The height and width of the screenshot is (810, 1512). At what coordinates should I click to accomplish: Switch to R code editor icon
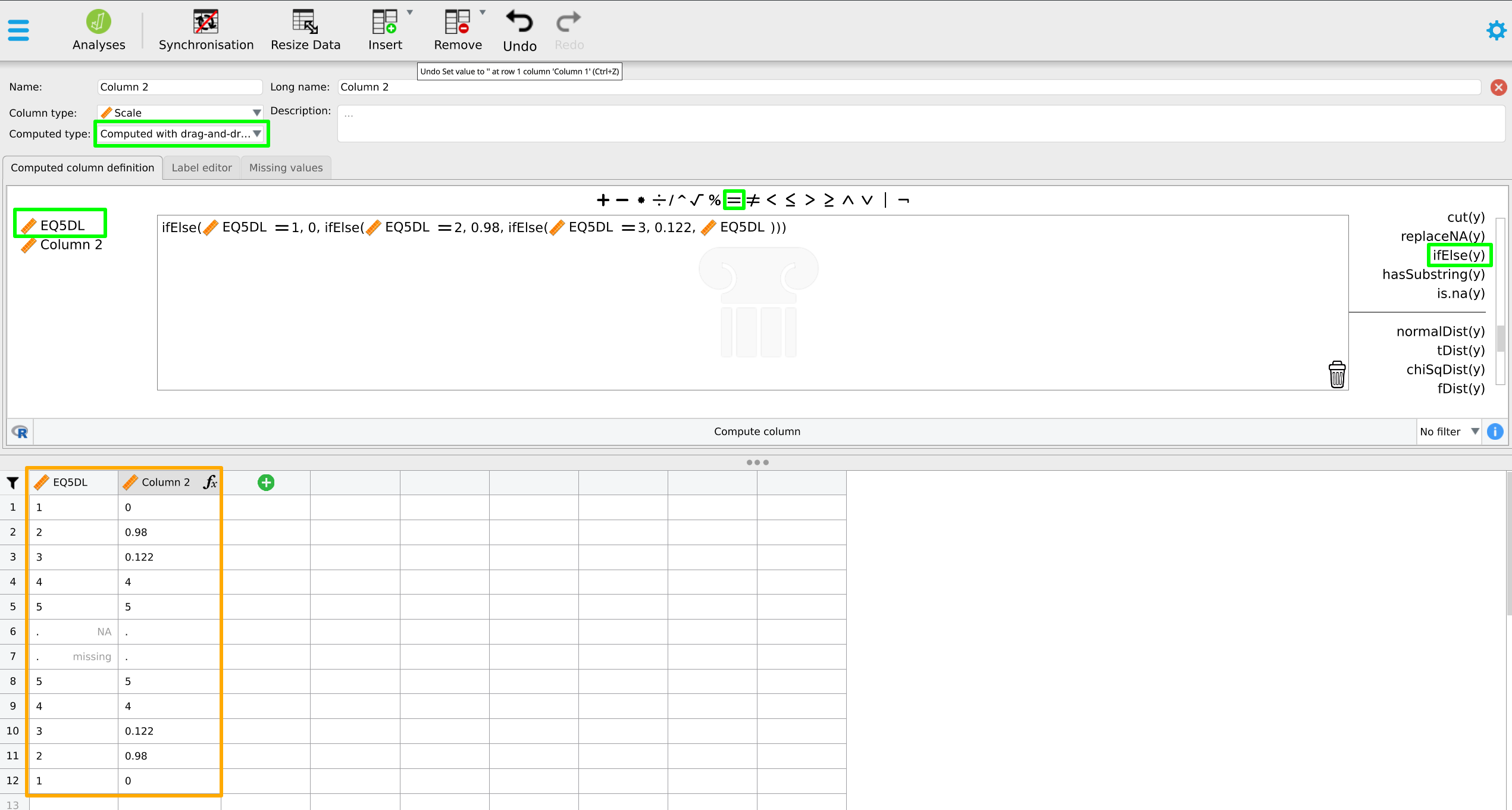[20, 431]
